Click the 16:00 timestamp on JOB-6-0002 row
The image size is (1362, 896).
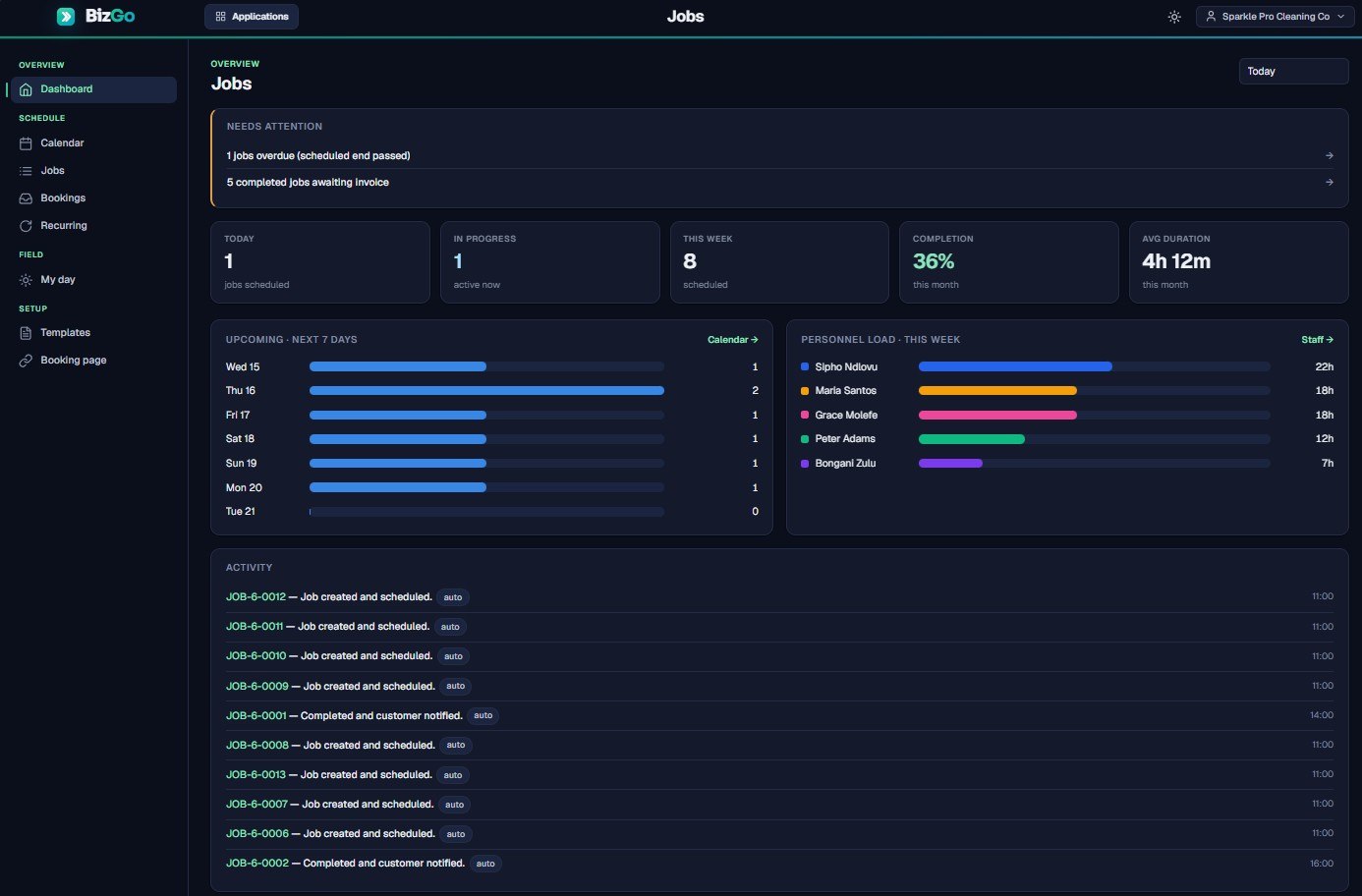pos(1322,864)
